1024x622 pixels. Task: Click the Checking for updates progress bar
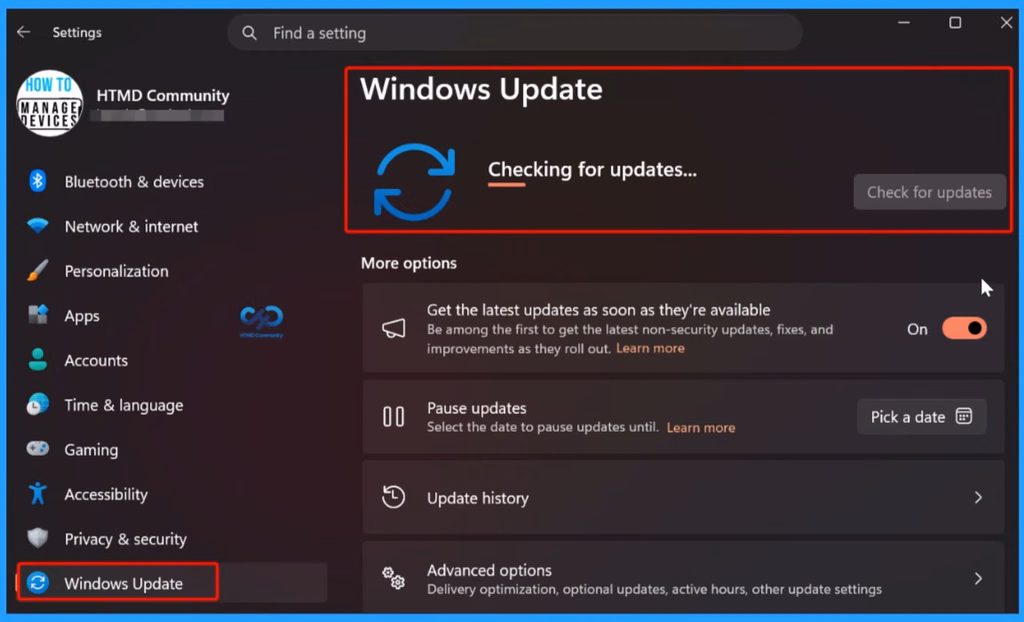[506, 185]
